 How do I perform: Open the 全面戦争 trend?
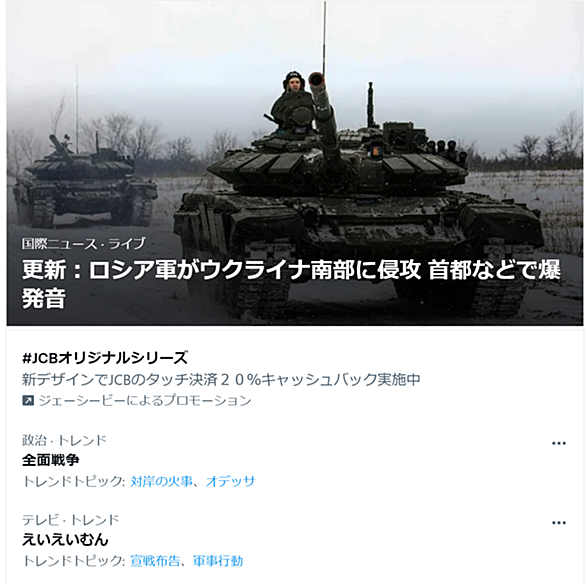(50, 460)
